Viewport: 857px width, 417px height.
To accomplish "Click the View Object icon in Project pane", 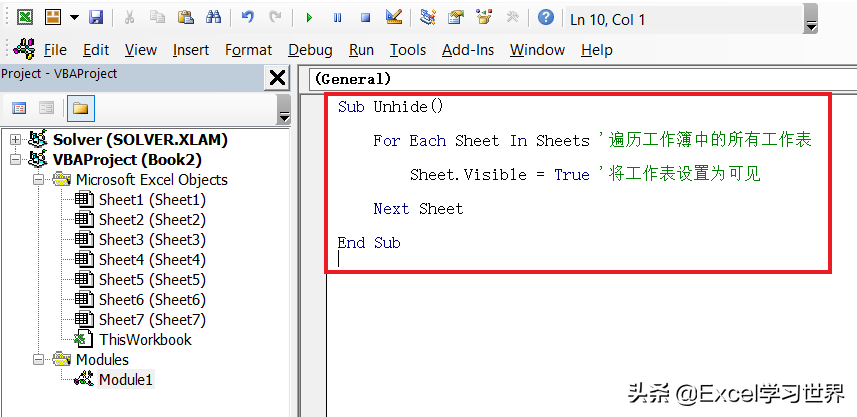I will tap(46, 108).
